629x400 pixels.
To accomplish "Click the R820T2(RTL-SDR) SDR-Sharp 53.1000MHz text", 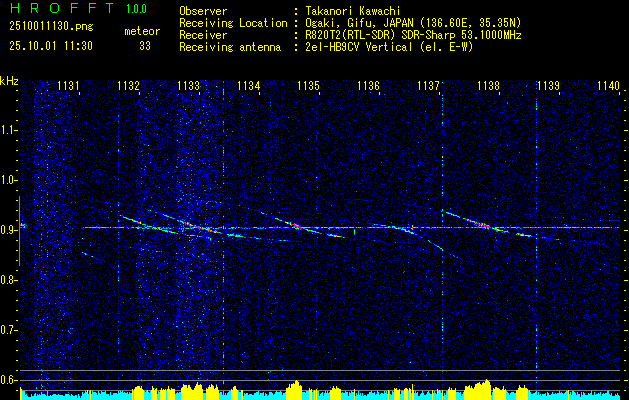I will [x=413, y=35].
